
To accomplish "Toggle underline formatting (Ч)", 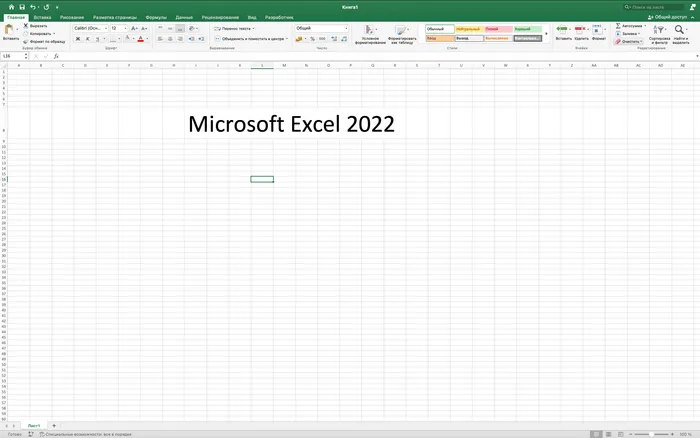I will point(97,39).
